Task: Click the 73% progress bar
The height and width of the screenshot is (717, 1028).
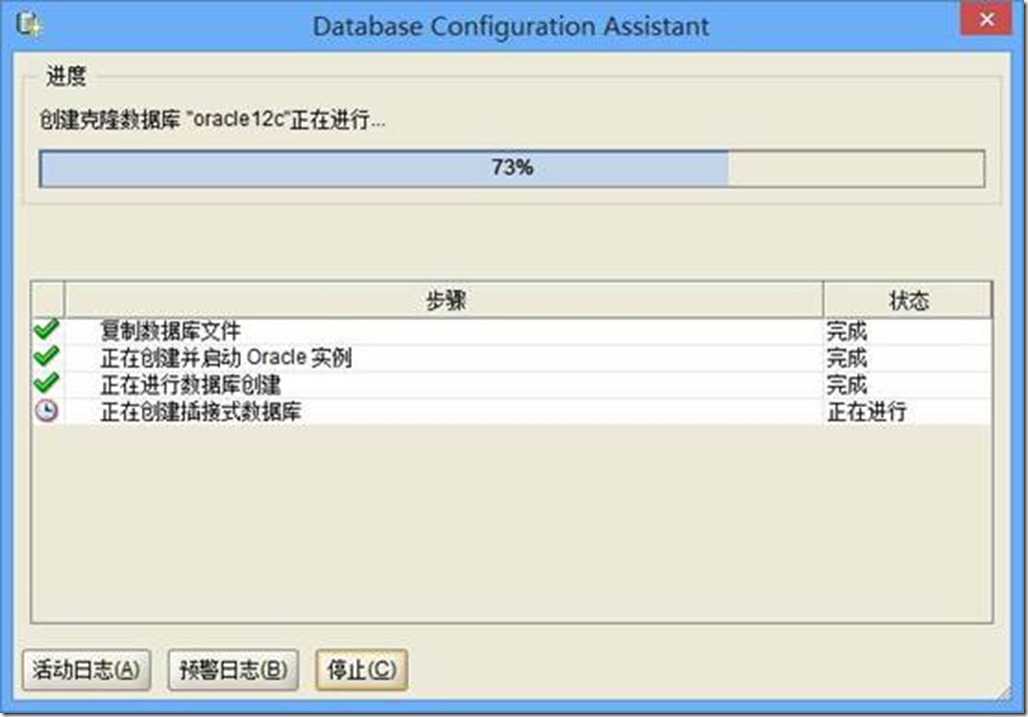Action: pos(512,168)
